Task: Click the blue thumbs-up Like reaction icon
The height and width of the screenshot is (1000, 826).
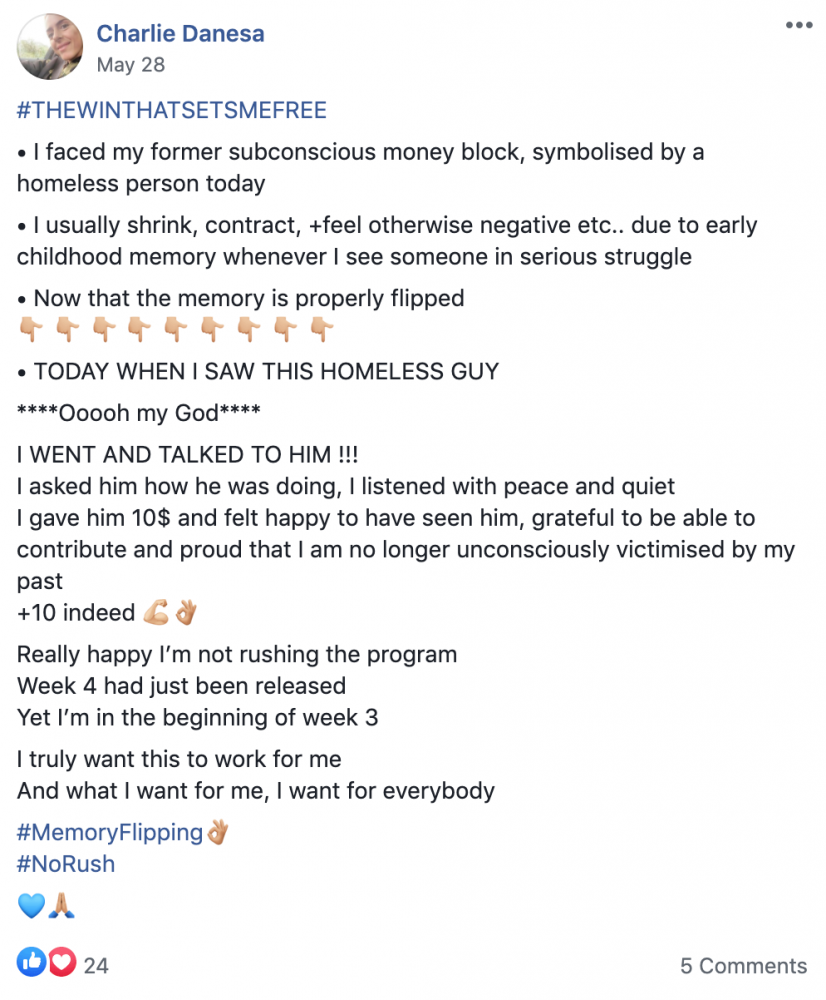Action: [31, 962]
